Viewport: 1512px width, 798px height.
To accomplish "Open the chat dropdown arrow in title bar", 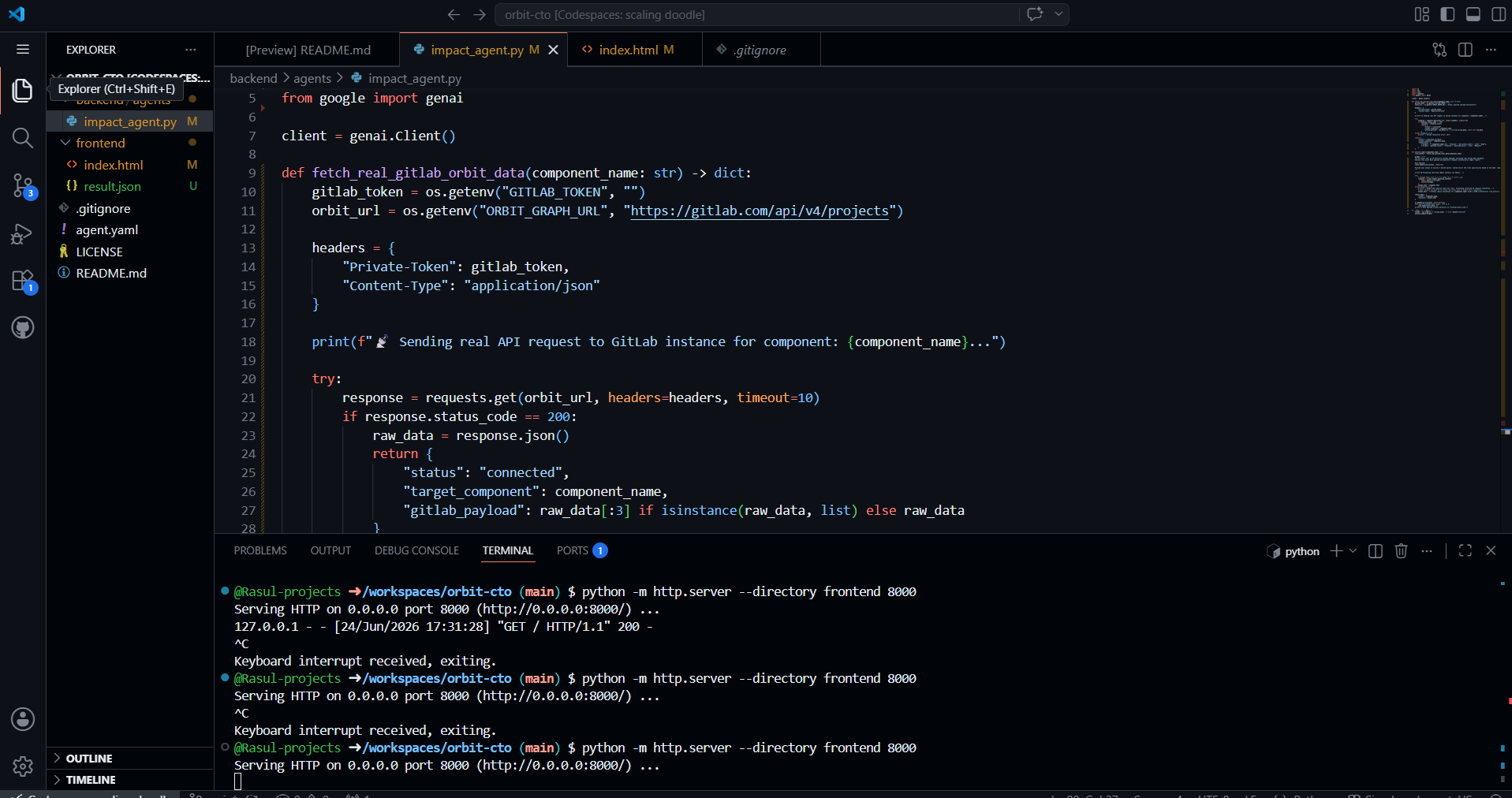I will click(x=1058, y=14).
